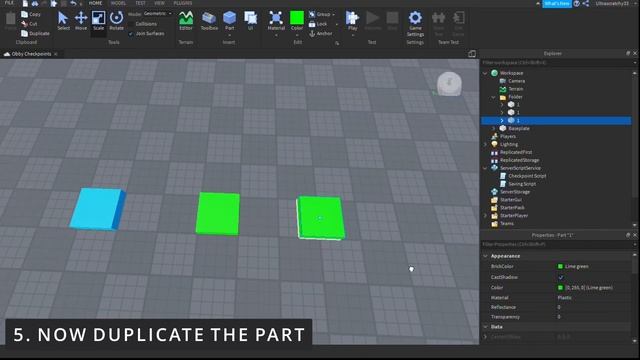Viewport: 640px width, 360px height.
Task: Switch to the PLUGINS ribbon tab
Action: [x=182, y=3]
